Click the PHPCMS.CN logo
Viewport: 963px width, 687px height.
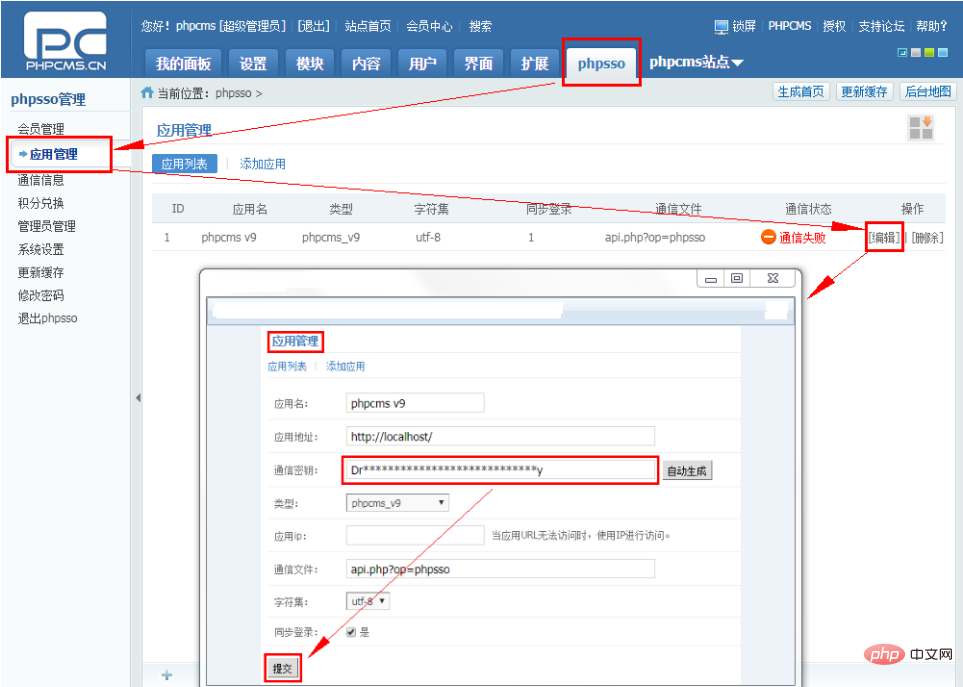point(65,42)
